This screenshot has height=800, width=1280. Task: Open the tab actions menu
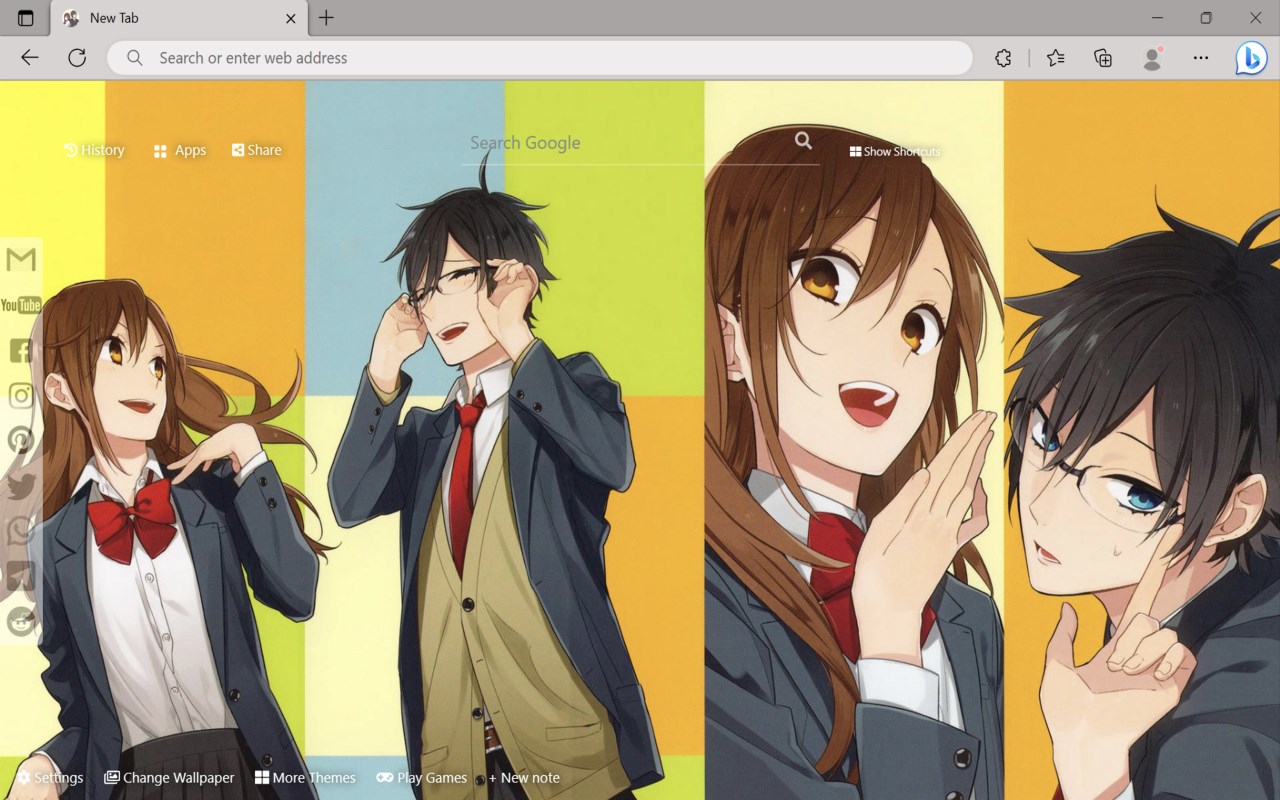(x=26, y=18)
